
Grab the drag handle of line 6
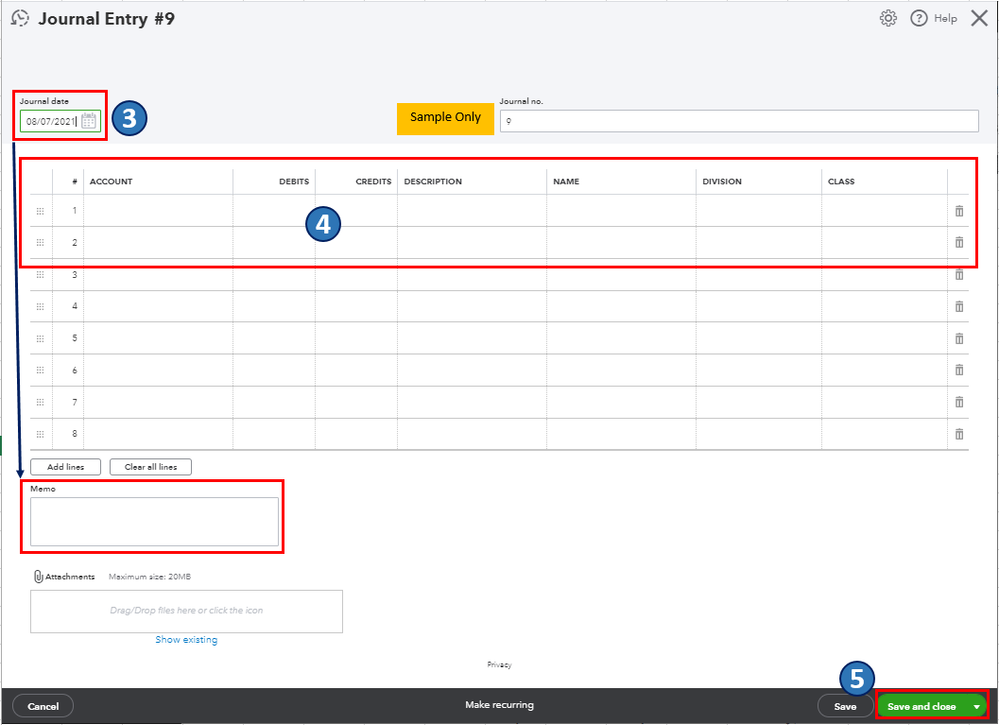pyautogui.click(x=40, y=370)
